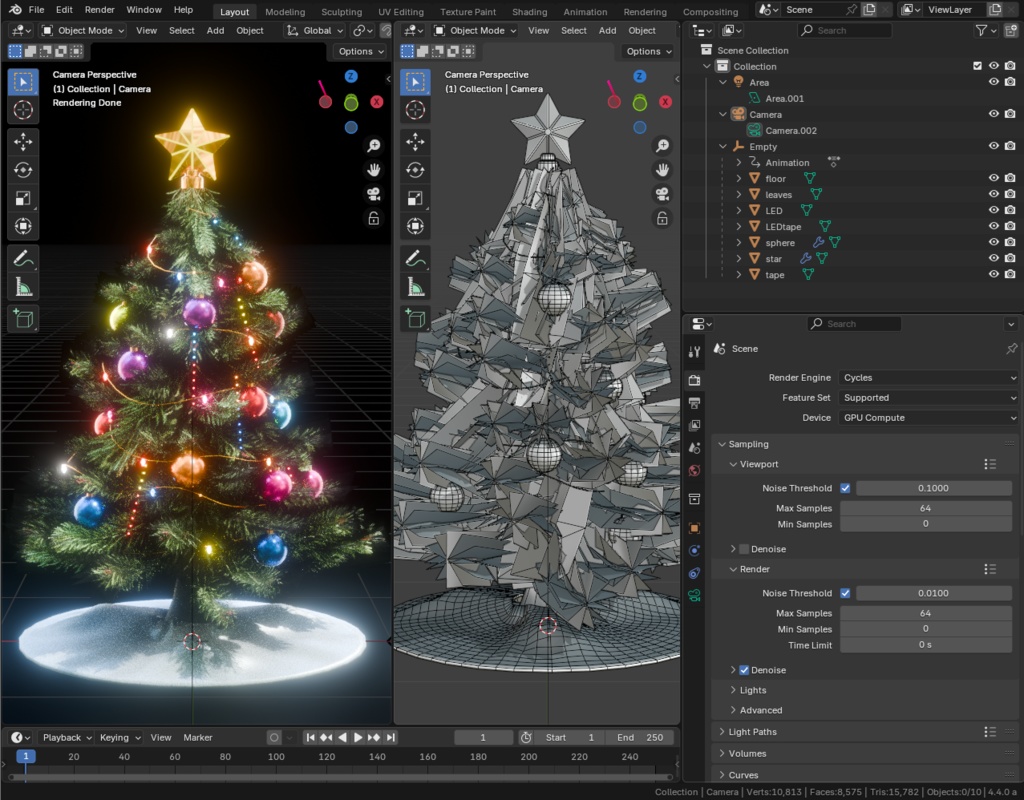Select the Move tool in left viewport

[x=23, y=142]
